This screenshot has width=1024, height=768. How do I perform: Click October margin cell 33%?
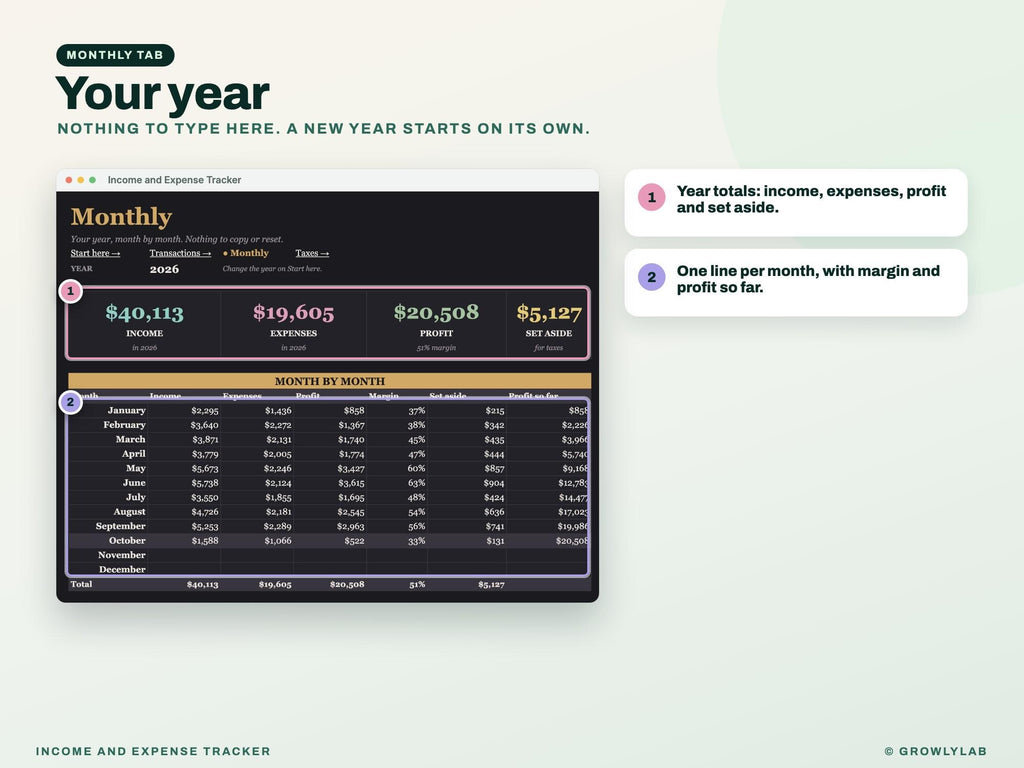point(417,541)
